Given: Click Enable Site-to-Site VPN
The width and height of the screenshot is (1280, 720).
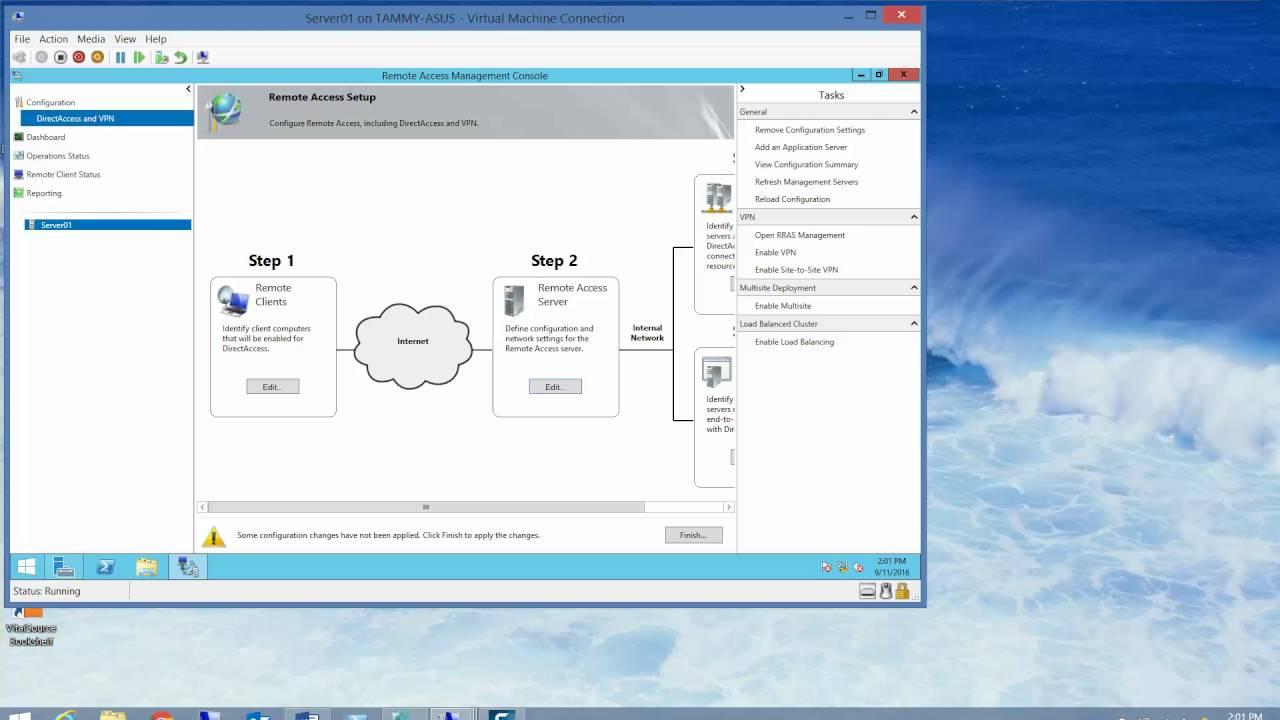Looking at the screenshot, I should point(797,270).
